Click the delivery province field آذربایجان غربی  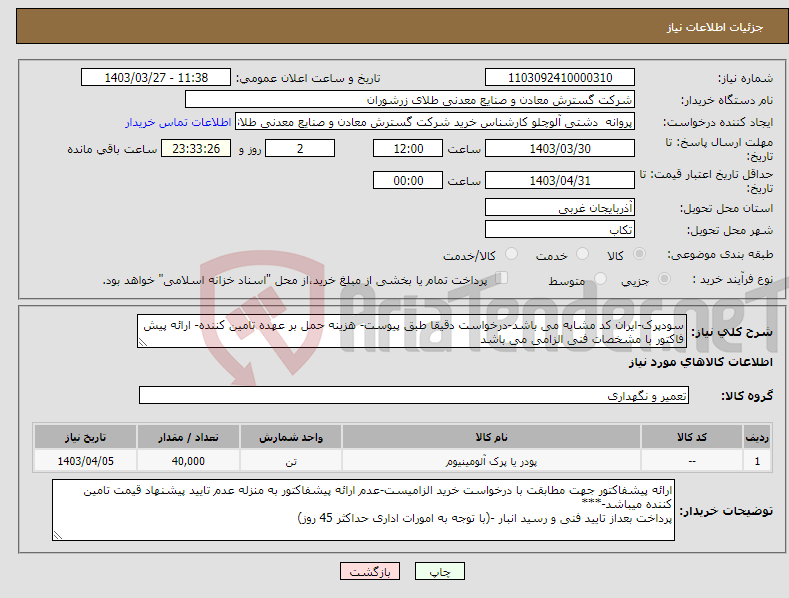(560, 207)
